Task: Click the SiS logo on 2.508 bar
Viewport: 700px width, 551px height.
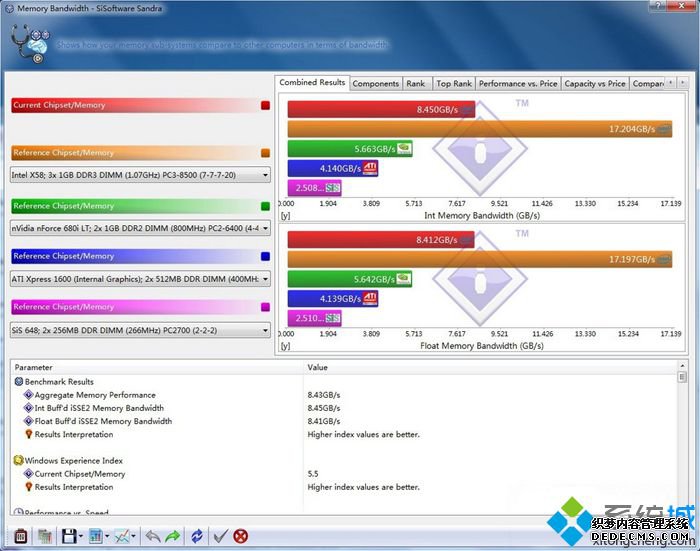Action: coord(333,188)
